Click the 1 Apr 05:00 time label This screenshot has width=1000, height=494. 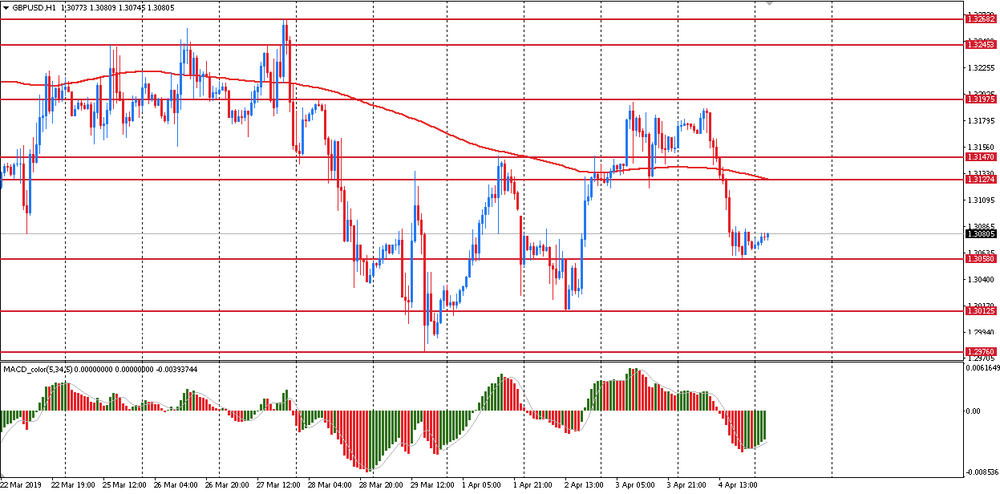click(x=482, y=485)
